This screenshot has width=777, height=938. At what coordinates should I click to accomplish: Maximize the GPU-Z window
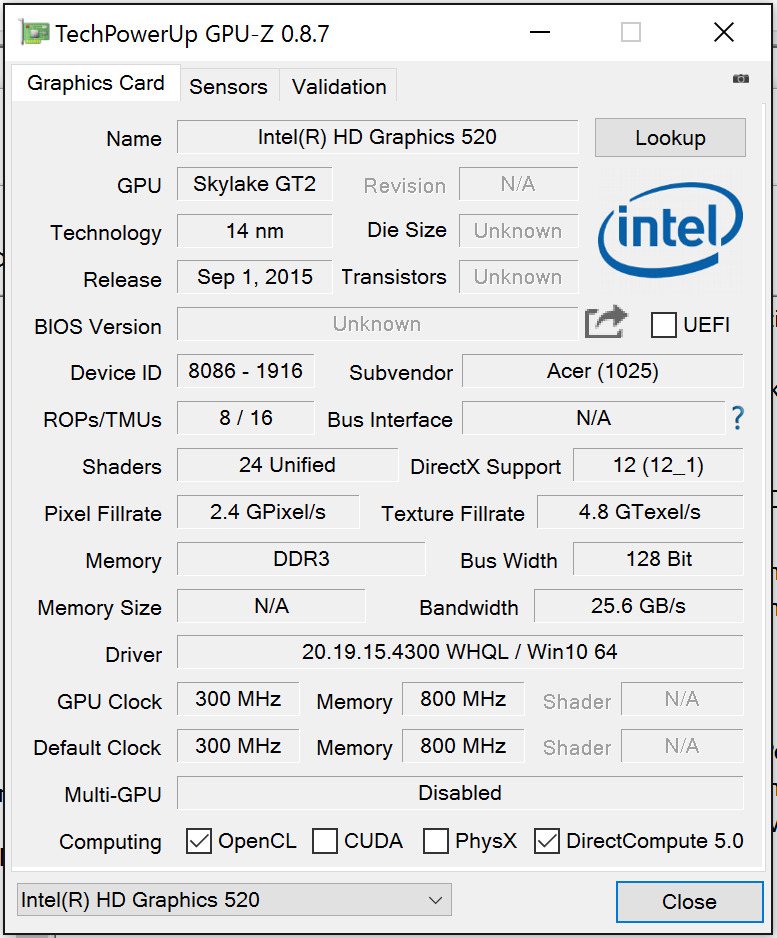[630, 33]
